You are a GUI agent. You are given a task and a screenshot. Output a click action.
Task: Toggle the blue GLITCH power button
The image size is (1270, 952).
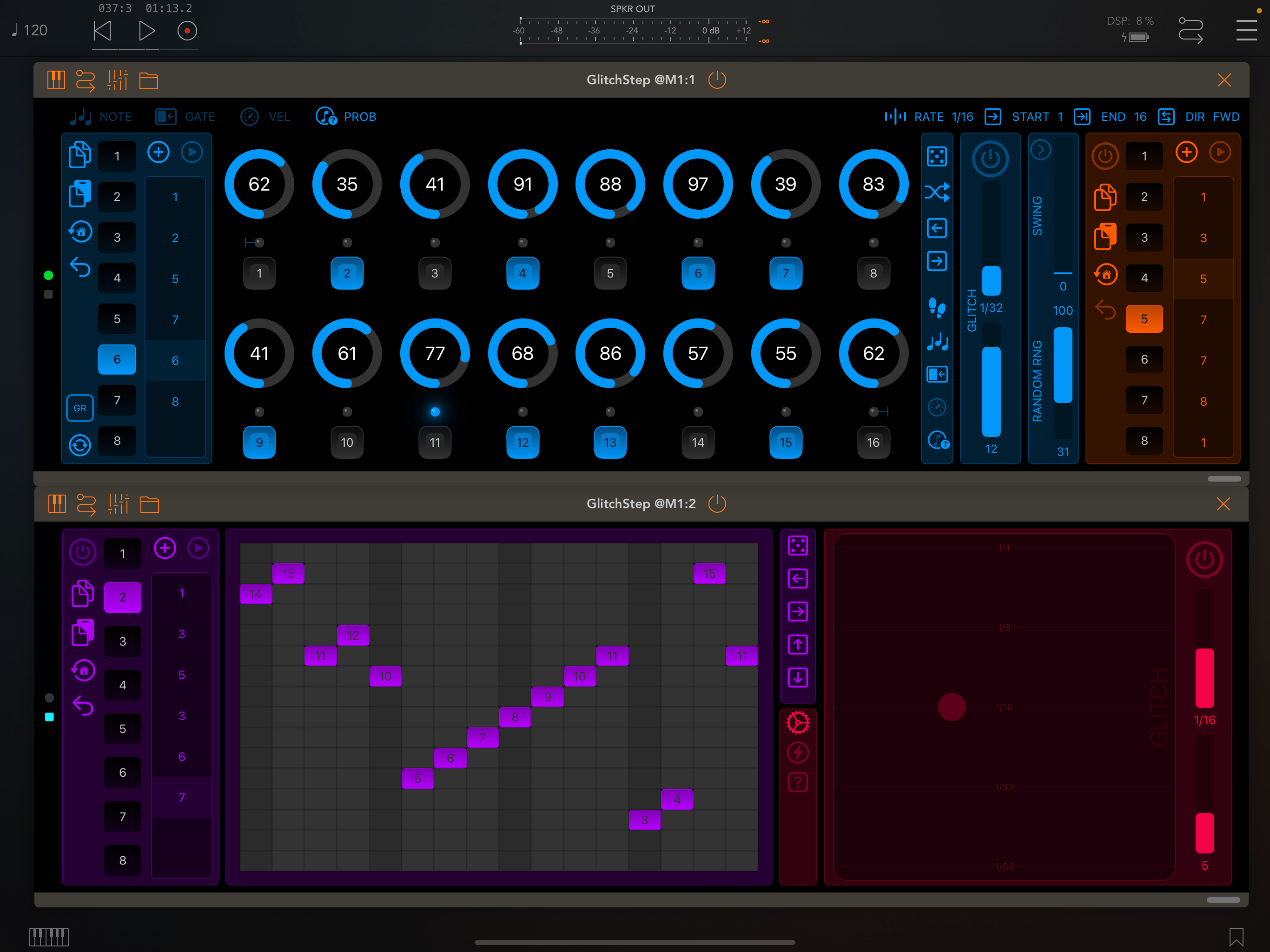[990, 159]
